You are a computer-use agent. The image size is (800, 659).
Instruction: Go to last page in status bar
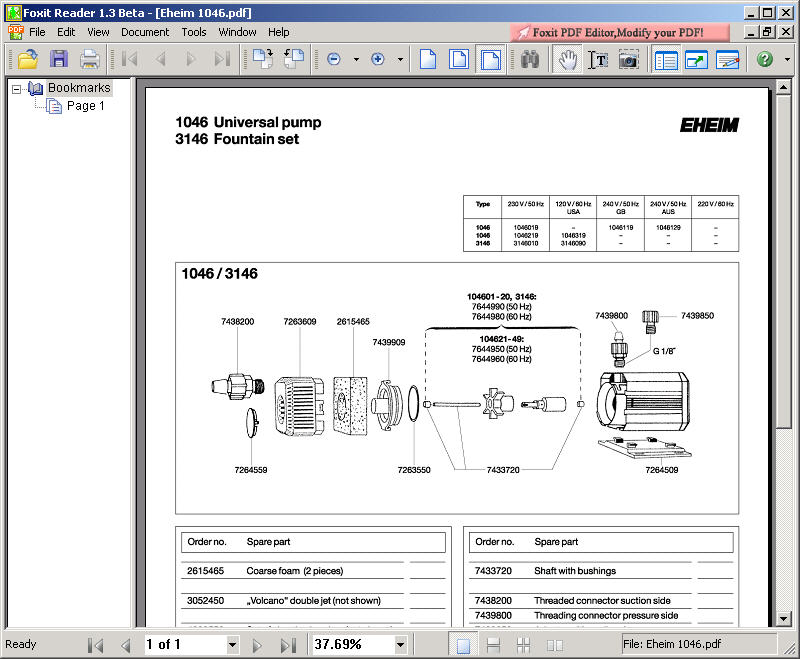[x=288, y=645]
